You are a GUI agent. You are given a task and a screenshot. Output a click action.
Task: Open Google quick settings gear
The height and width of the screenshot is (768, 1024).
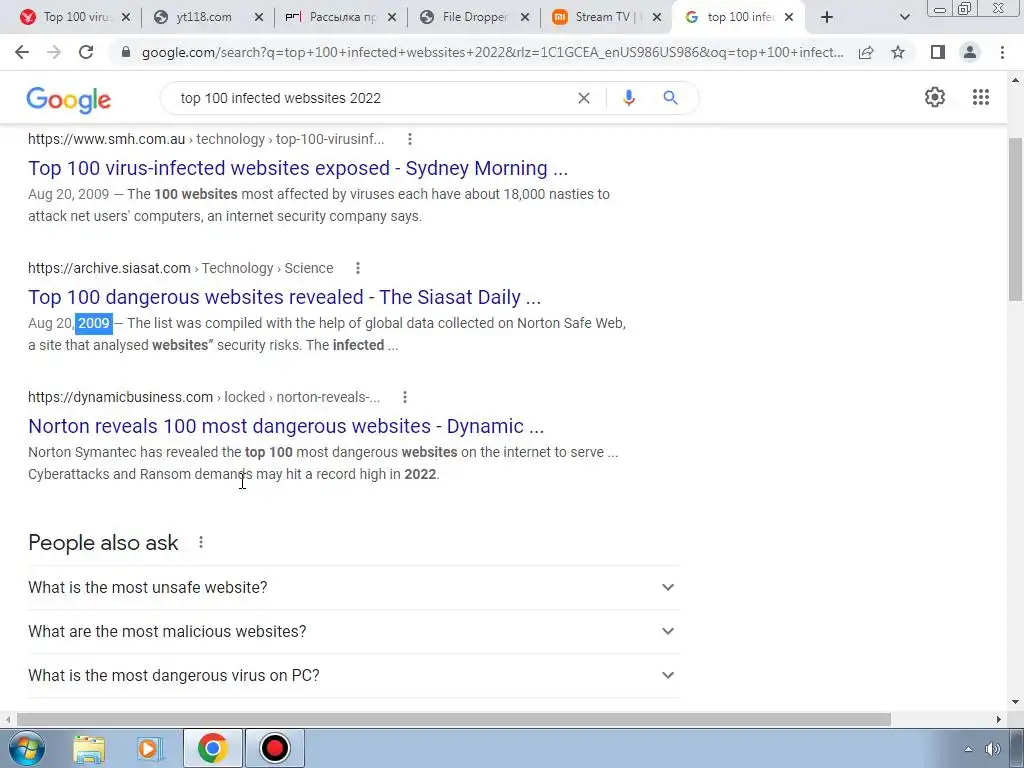click(935, 97)
